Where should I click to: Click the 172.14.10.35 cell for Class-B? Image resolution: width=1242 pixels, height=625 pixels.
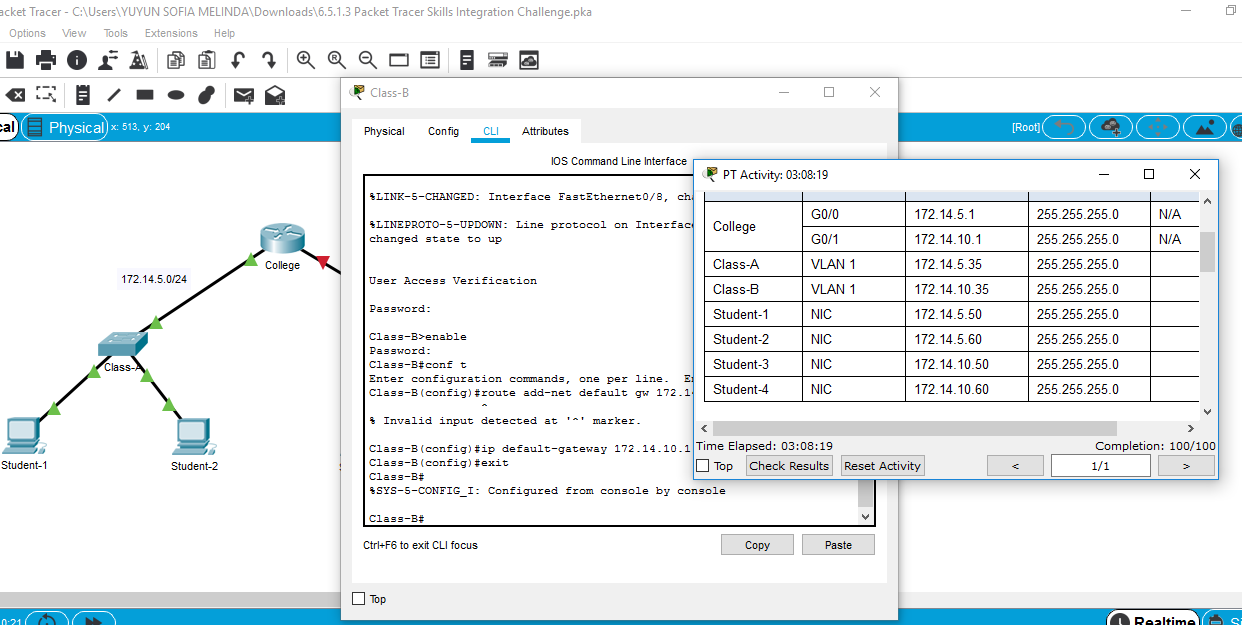967,289
